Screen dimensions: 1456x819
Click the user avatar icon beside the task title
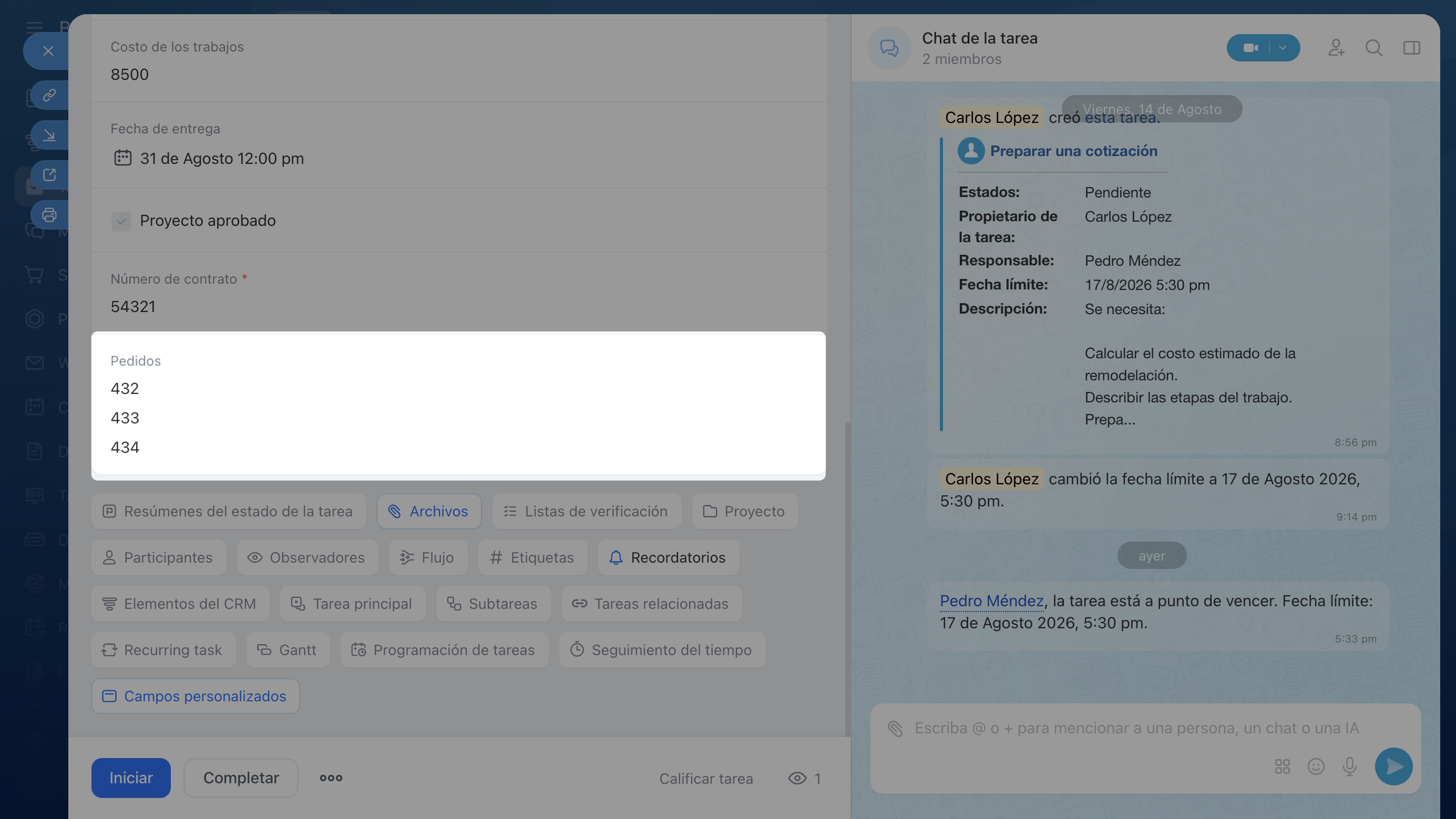tap(971, 151)
